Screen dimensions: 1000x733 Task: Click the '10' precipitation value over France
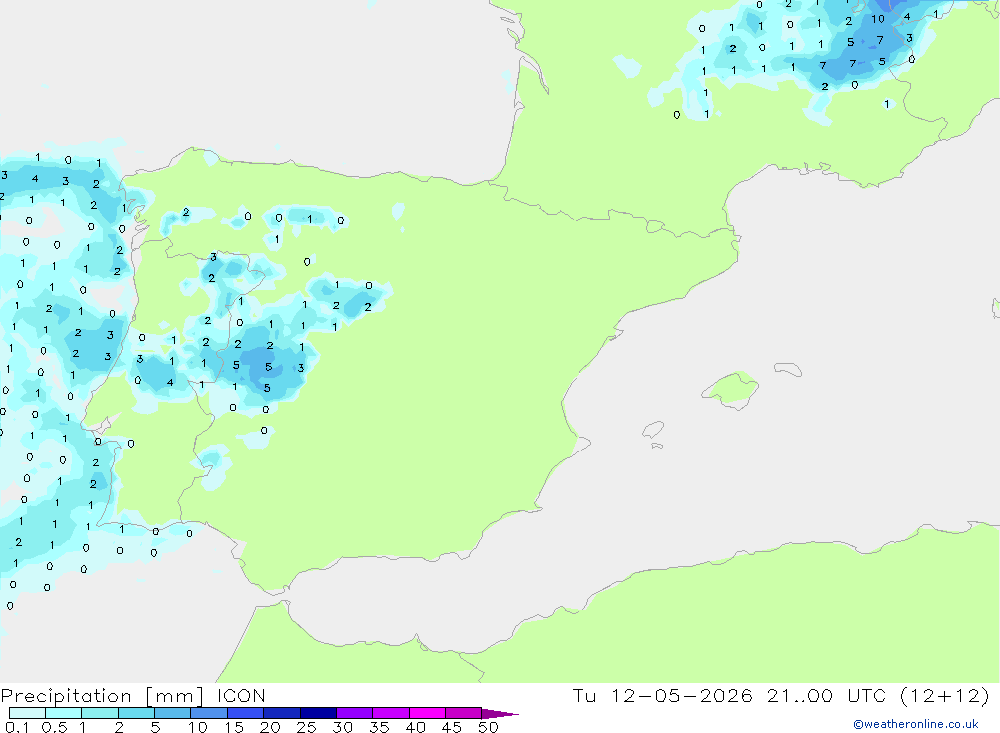pos(878,19)
